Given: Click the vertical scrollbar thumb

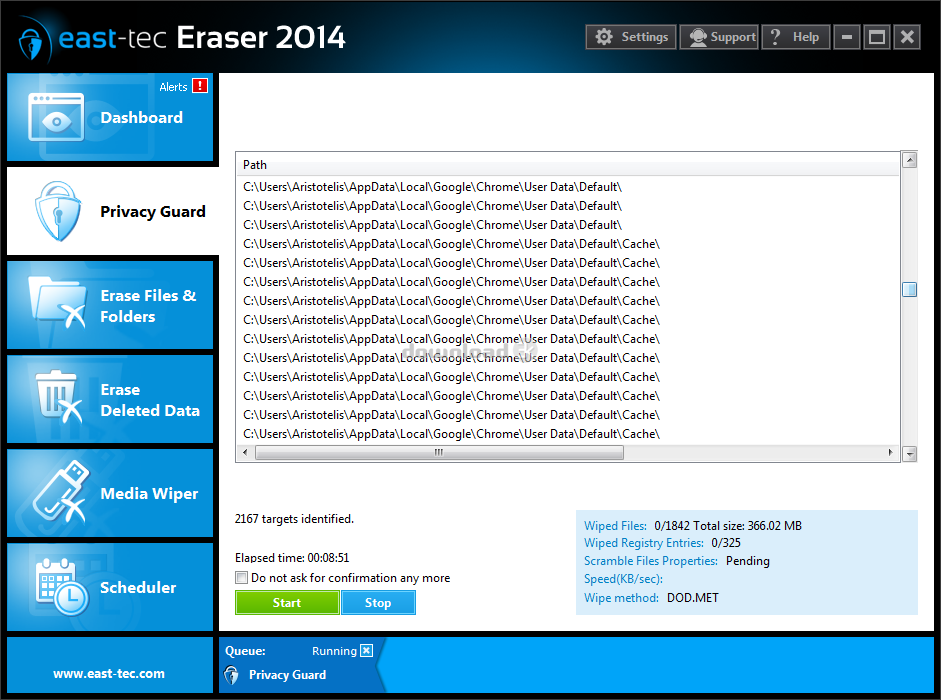Looking at the screenshot, I should coord(910,289).
